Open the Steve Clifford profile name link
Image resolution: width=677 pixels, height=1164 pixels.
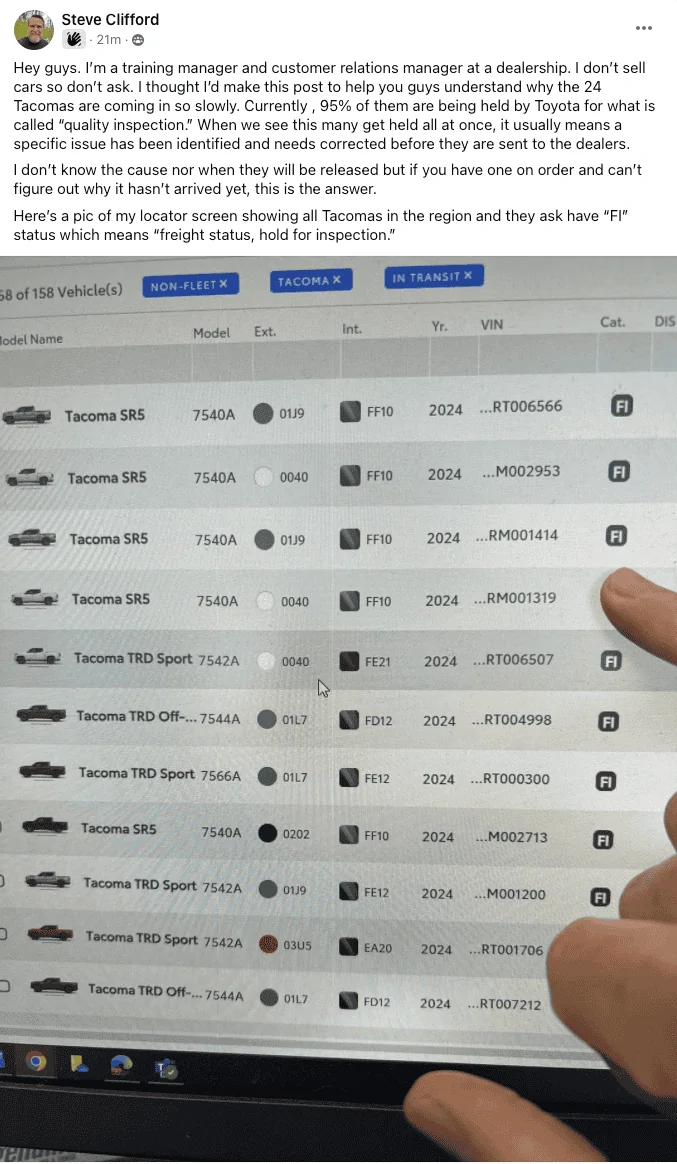point(110,19)
